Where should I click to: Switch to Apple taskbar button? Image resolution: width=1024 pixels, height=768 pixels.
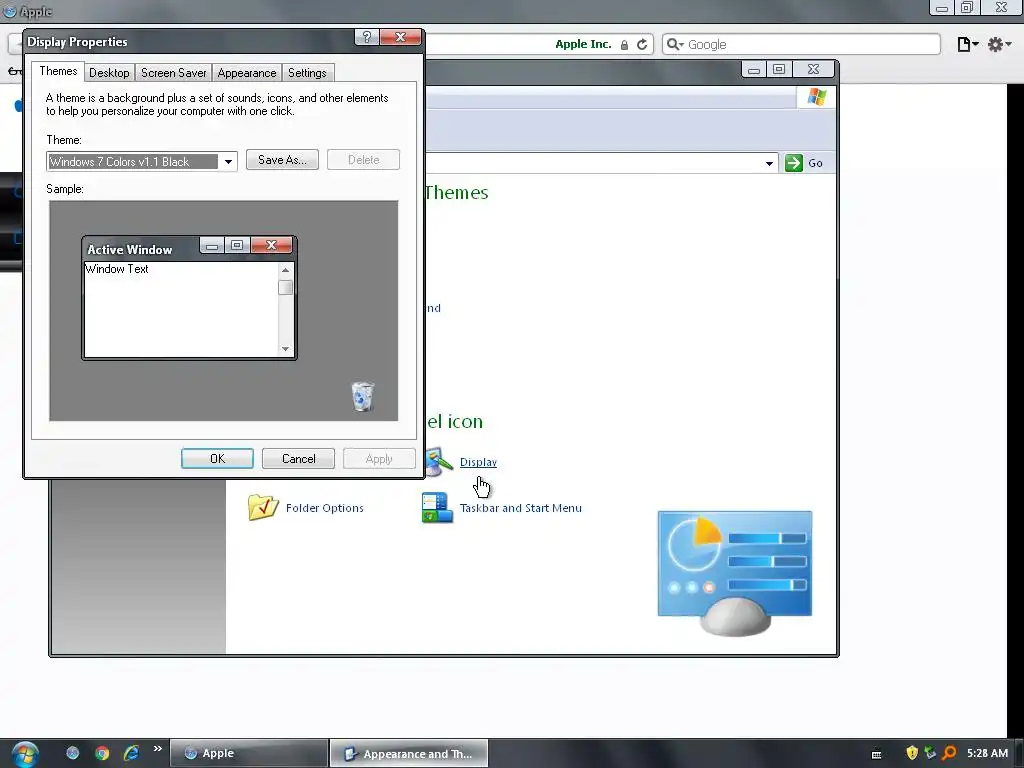pyautogui.click(x=249, y=753)
